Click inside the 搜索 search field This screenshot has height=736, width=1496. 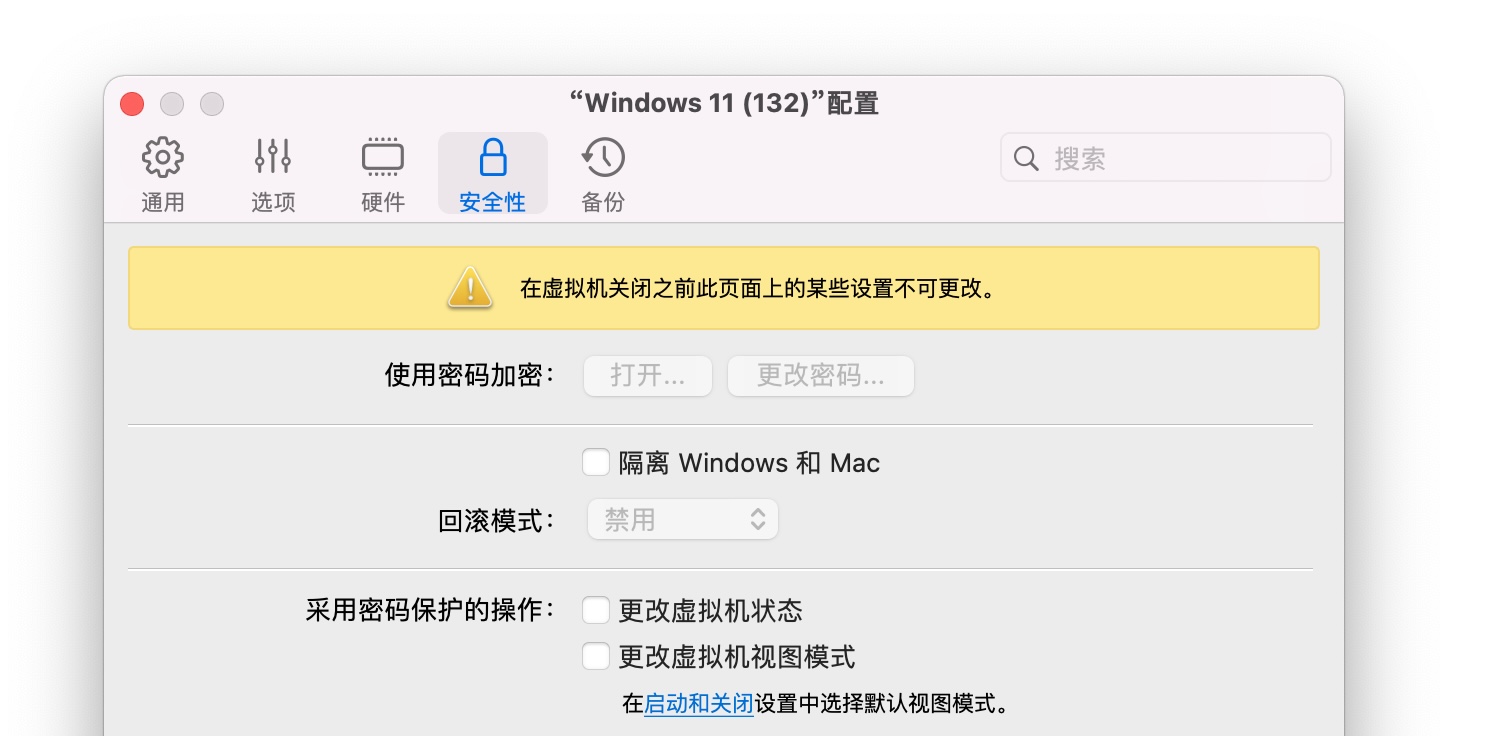[x=1150, y=157]
